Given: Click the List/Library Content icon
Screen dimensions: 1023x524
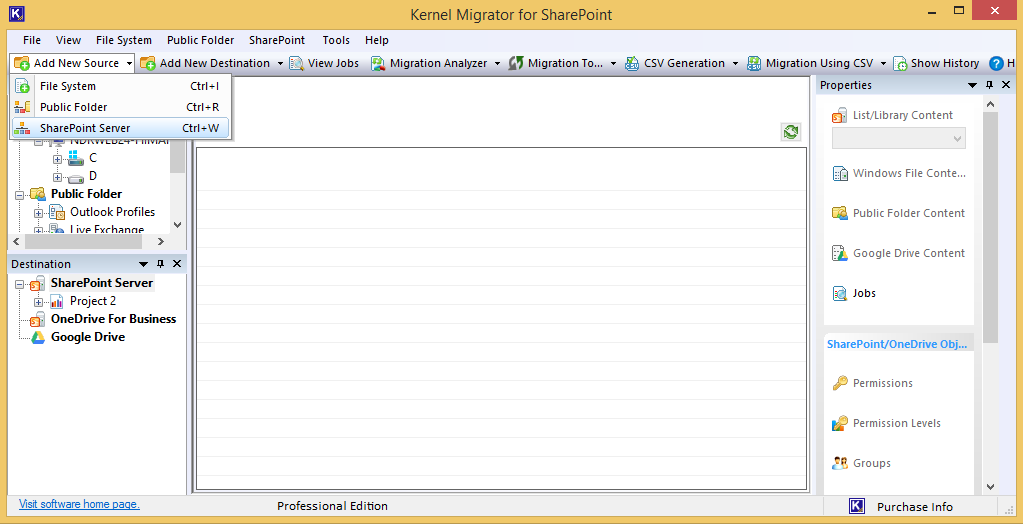Looking at the screenshot, I should (840, 116).
